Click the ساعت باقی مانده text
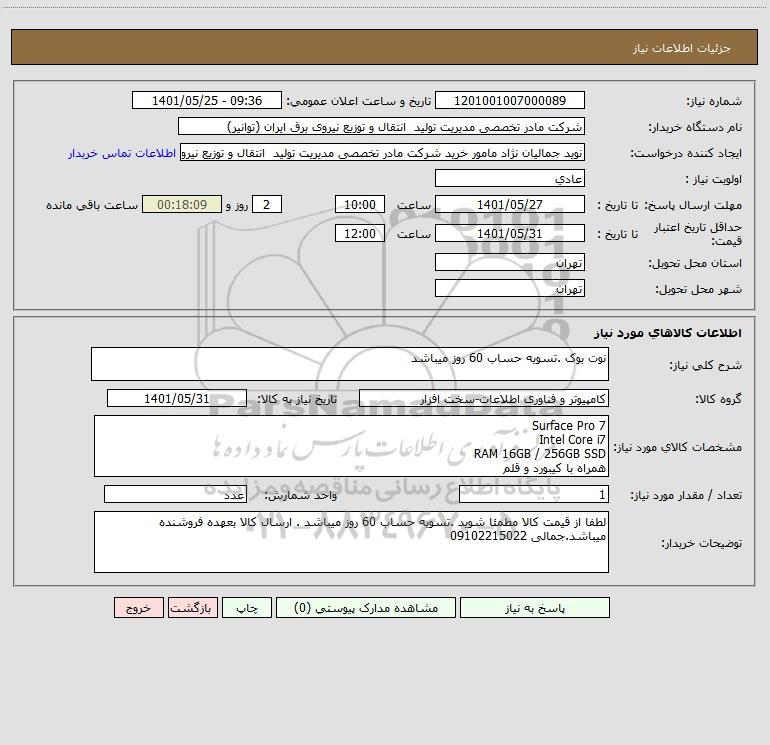This screenshot has width=770, height=745. 92,205
